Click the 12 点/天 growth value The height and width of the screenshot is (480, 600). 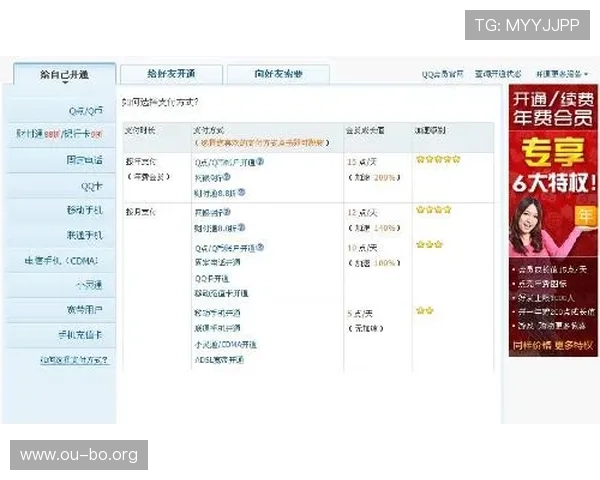coord(362,213)
